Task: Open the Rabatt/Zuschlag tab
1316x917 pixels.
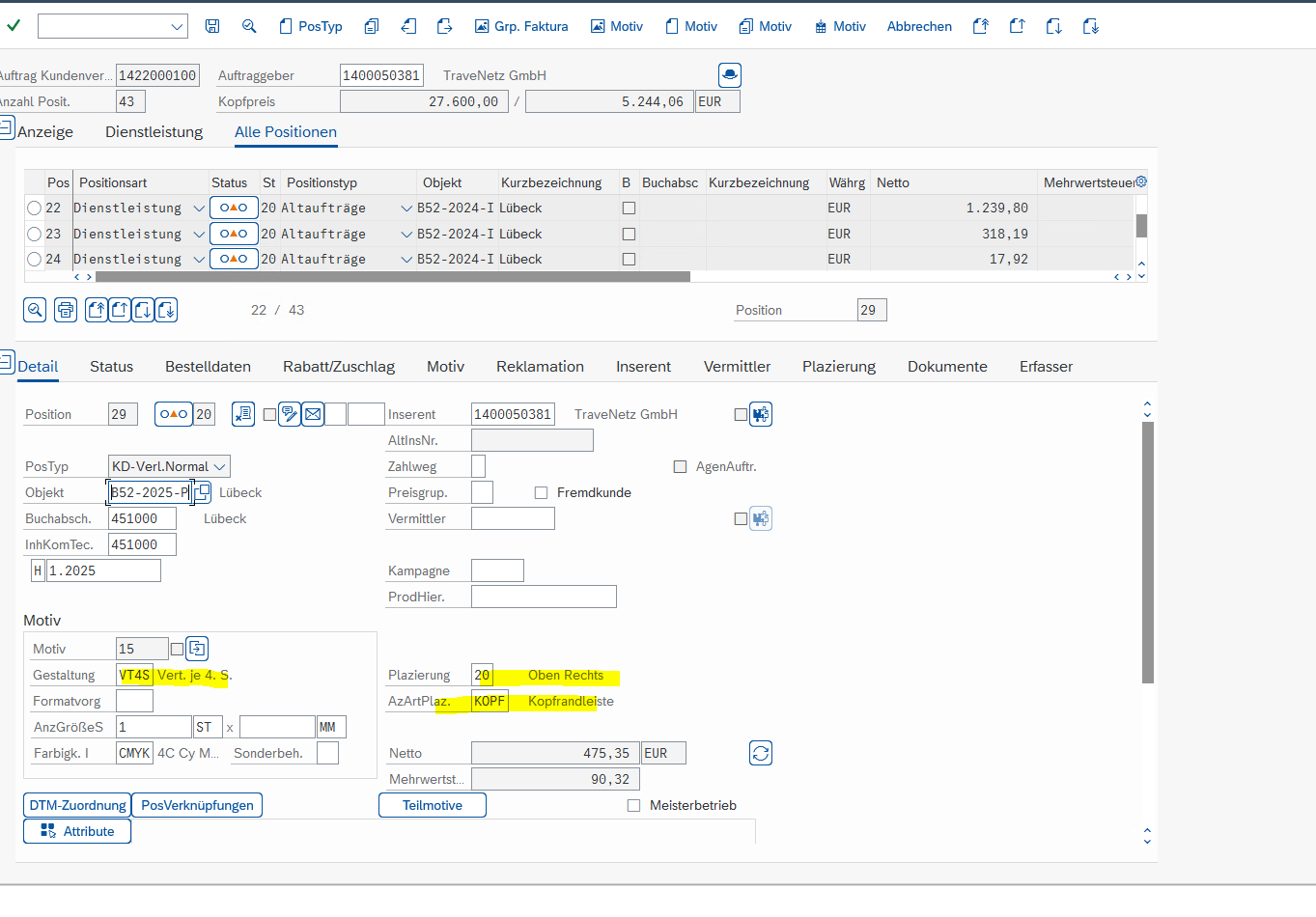Action: tap(339, 366)
